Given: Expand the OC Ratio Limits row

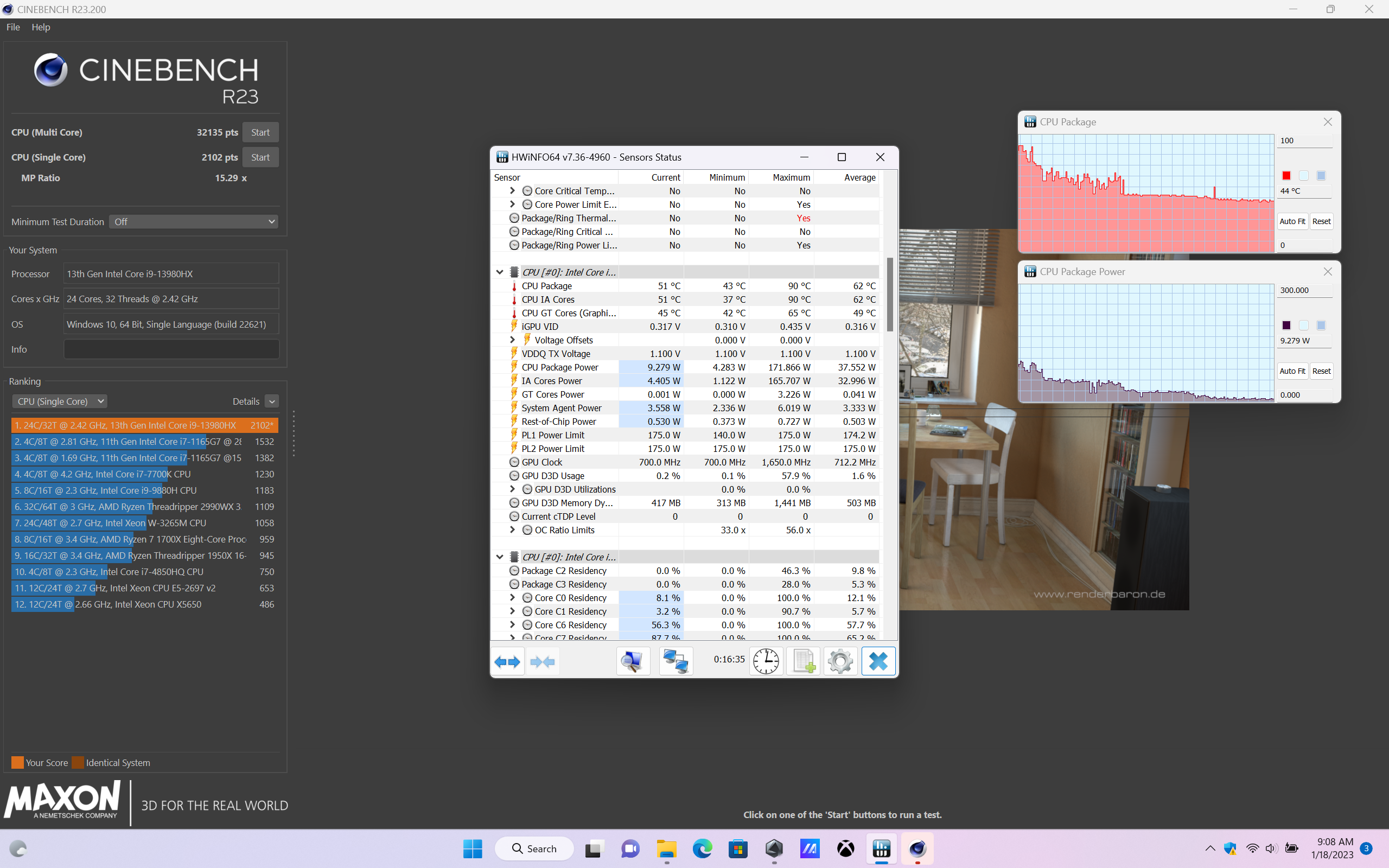Looking at the screenshot, I should click(x=513, y=530).
